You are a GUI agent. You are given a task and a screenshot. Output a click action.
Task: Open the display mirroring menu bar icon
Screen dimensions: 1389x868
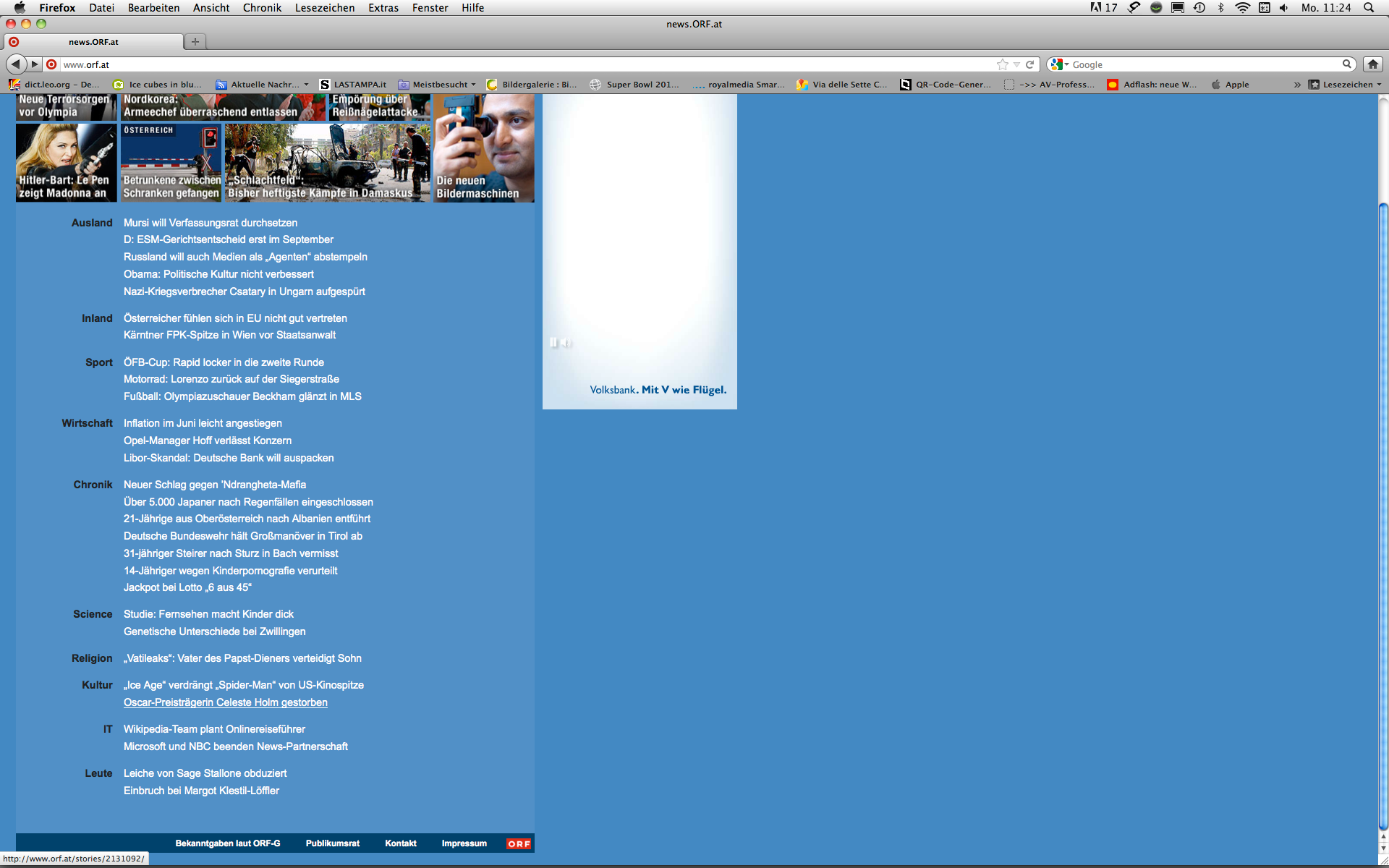pos(1178,7)
